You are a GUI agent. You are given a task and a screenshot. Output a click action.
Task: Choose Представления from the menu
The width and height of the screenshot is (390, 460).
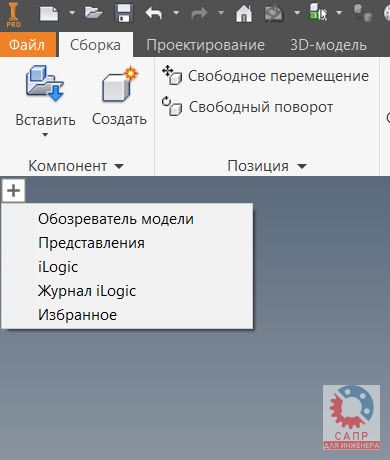(x=127, y=243)
